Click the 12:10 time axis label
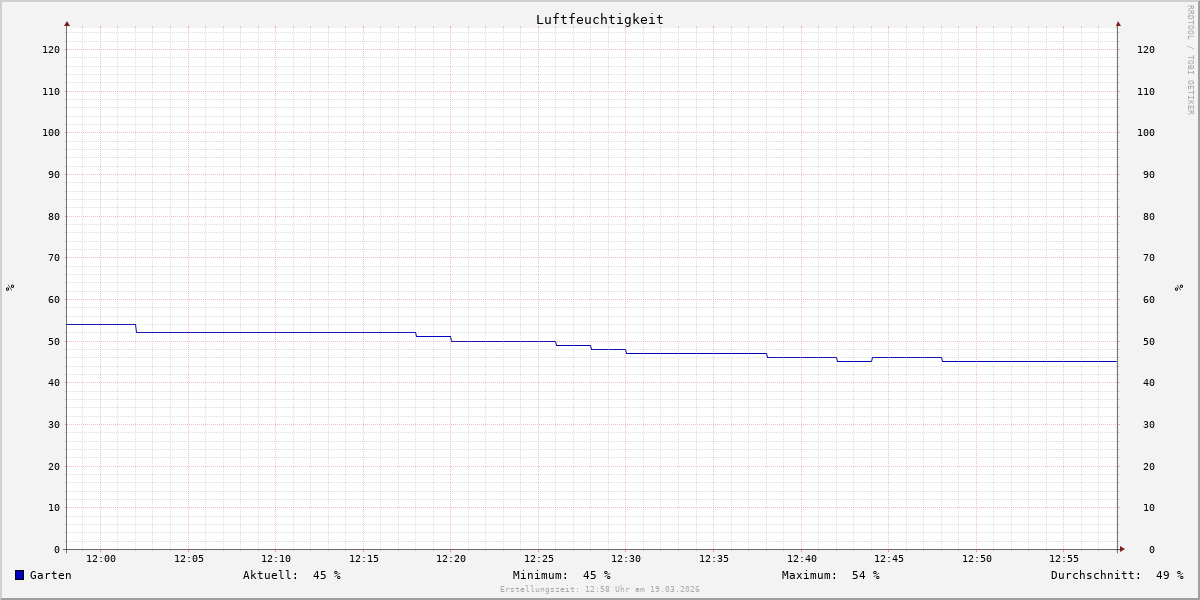Screen dimensions: 1200x600 (x=276, y=559)
